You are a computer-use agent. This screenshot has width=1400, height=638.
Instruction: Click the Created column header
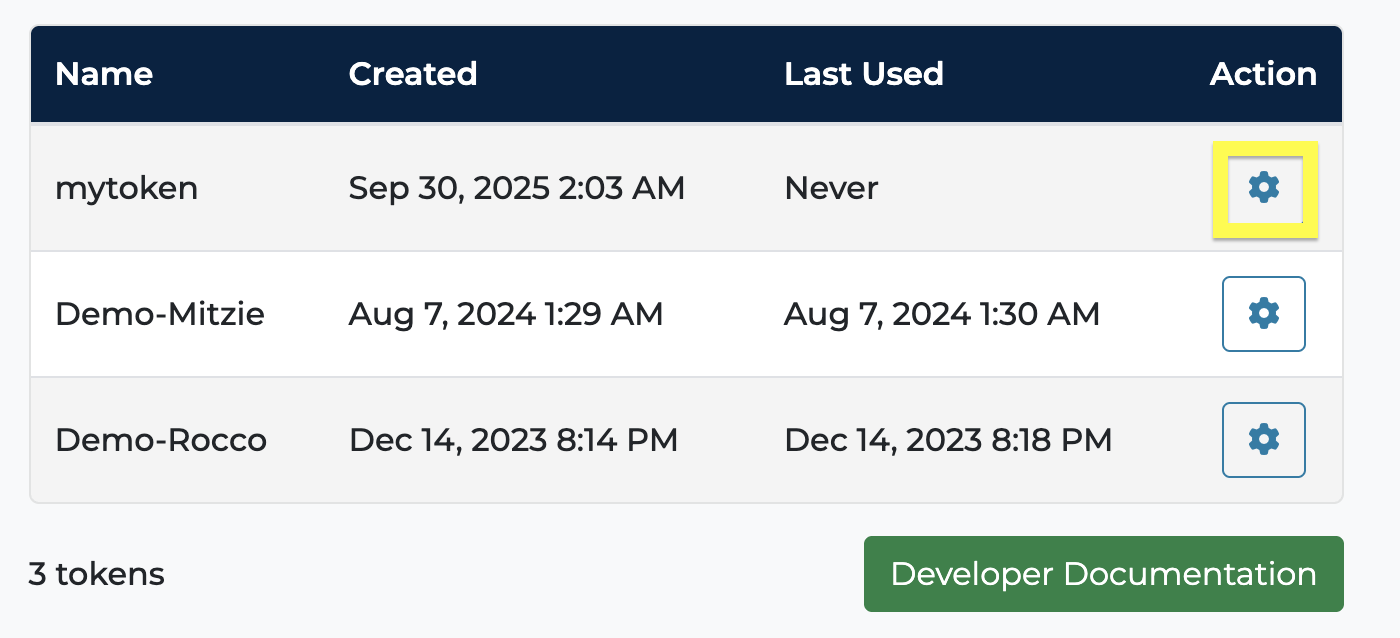coord(412,74)
